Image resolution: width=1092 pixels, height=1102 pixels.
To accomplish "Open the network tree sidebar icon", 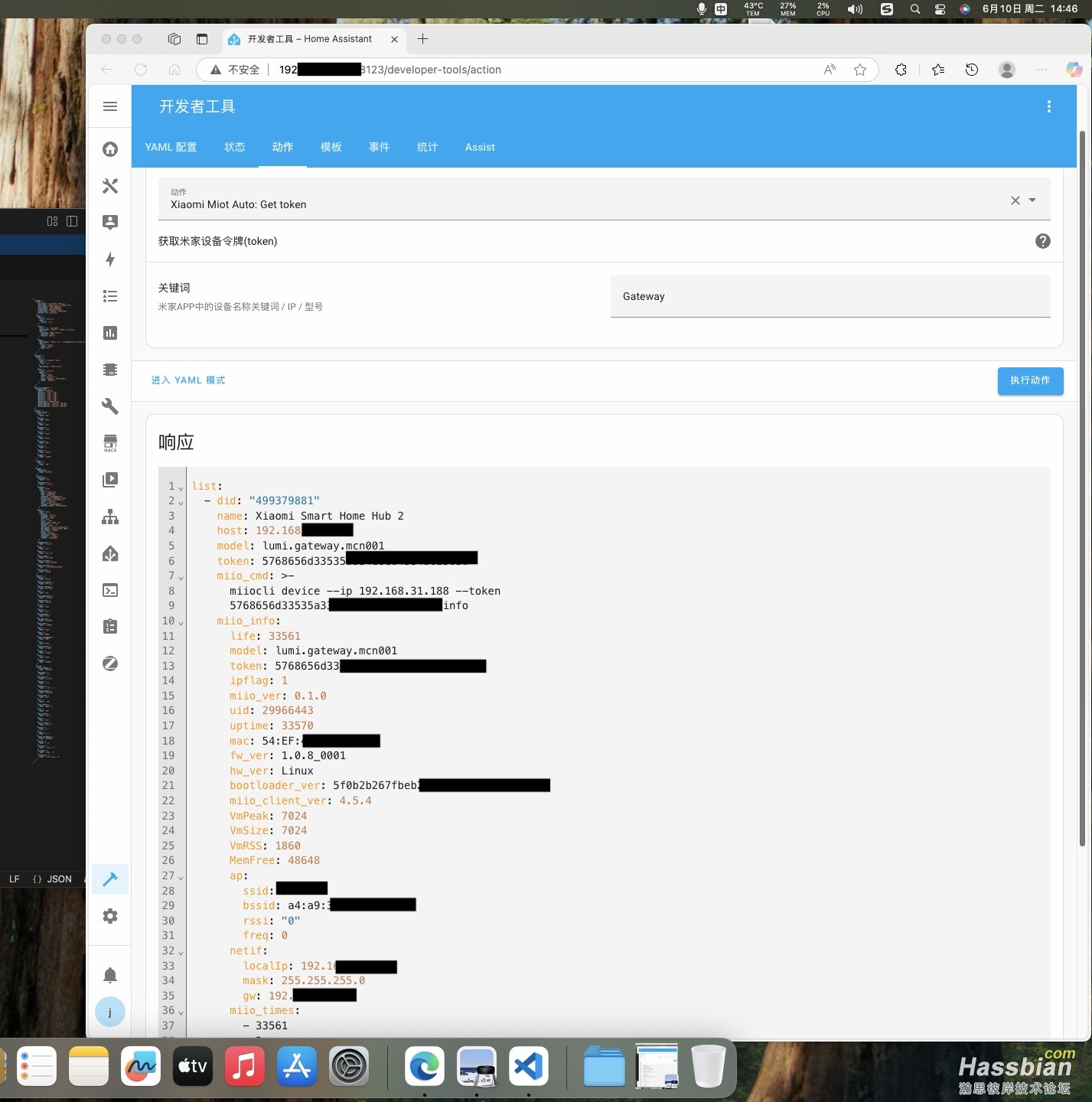I will pos(110,517).
